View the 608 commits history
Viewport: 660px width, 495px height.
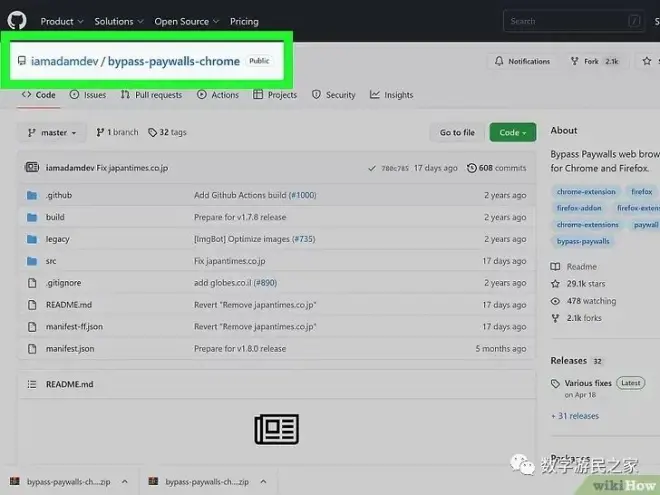click(x=496, y=168)
